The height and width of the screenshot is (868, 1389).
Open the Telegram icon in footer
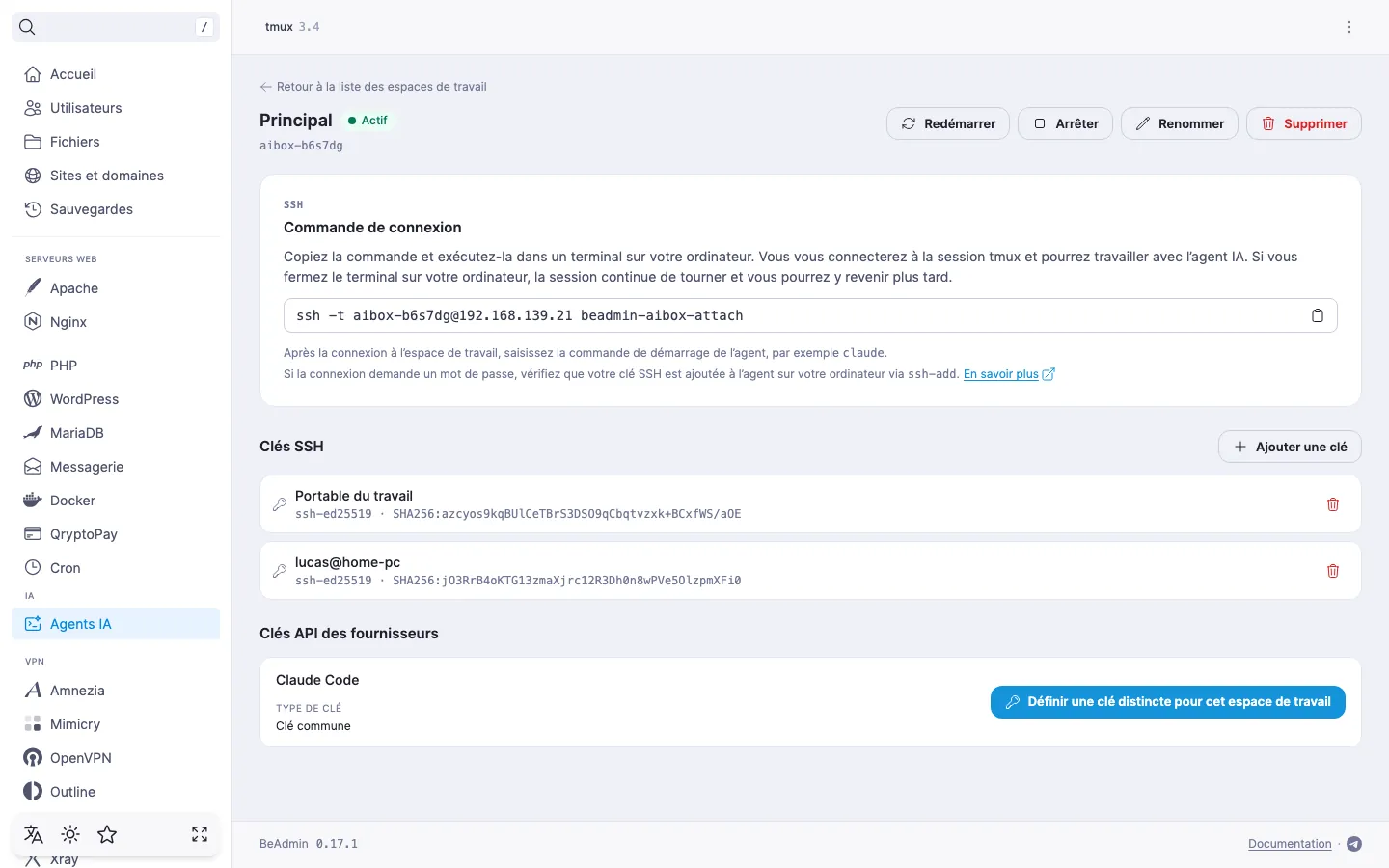point(1354,844)
